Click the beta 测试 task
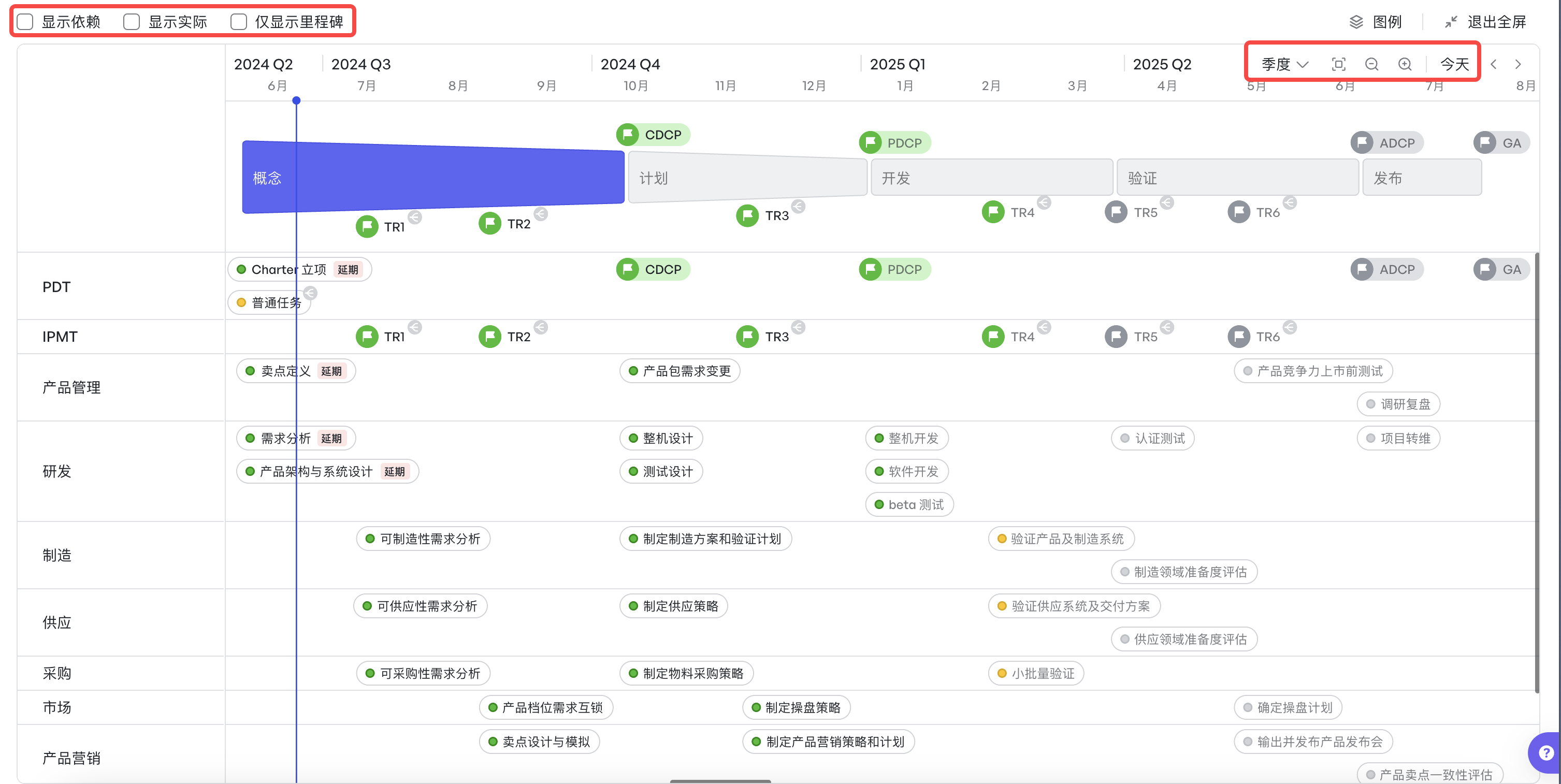 pyautogui.click(x=909, y=505)
